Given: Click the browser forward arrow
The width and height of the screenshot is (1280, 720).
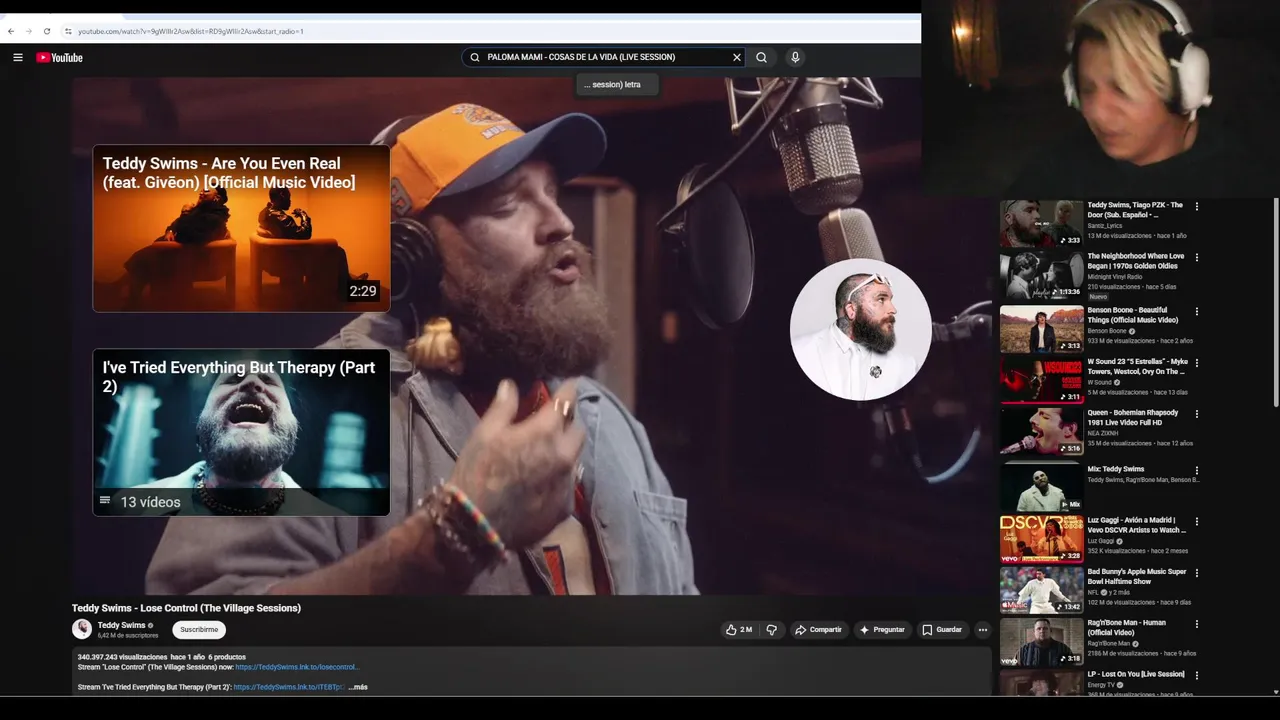Looking at the screenshot, I should coord(29,31).
